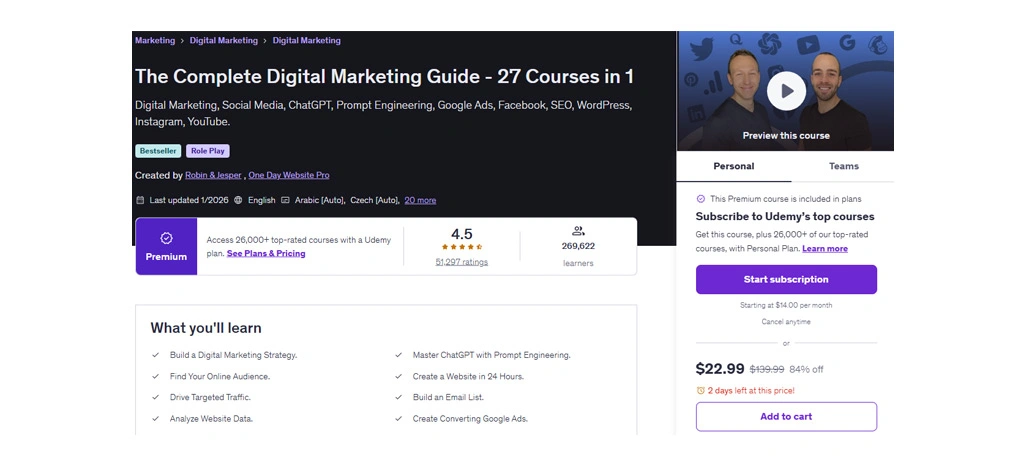Open instructor Robin & Jesper profile
Viewport: 1026px width, 466px height.
[213, 175]
